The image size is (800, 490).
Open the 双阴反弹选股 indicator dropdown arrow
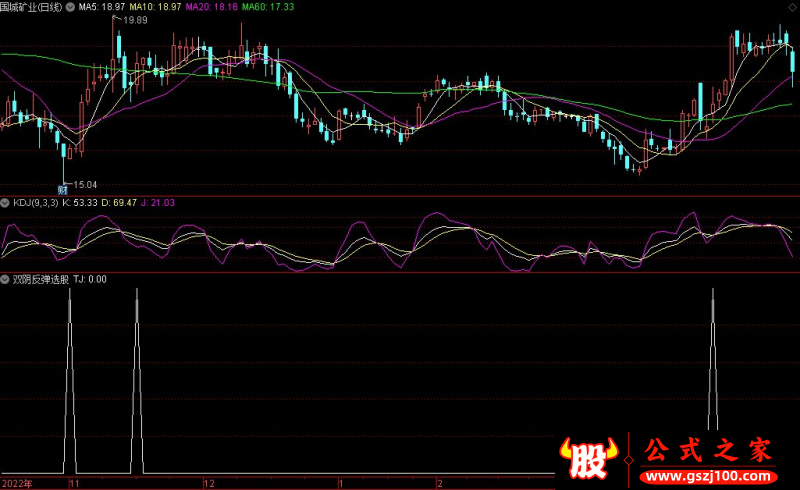pos(5,280)
